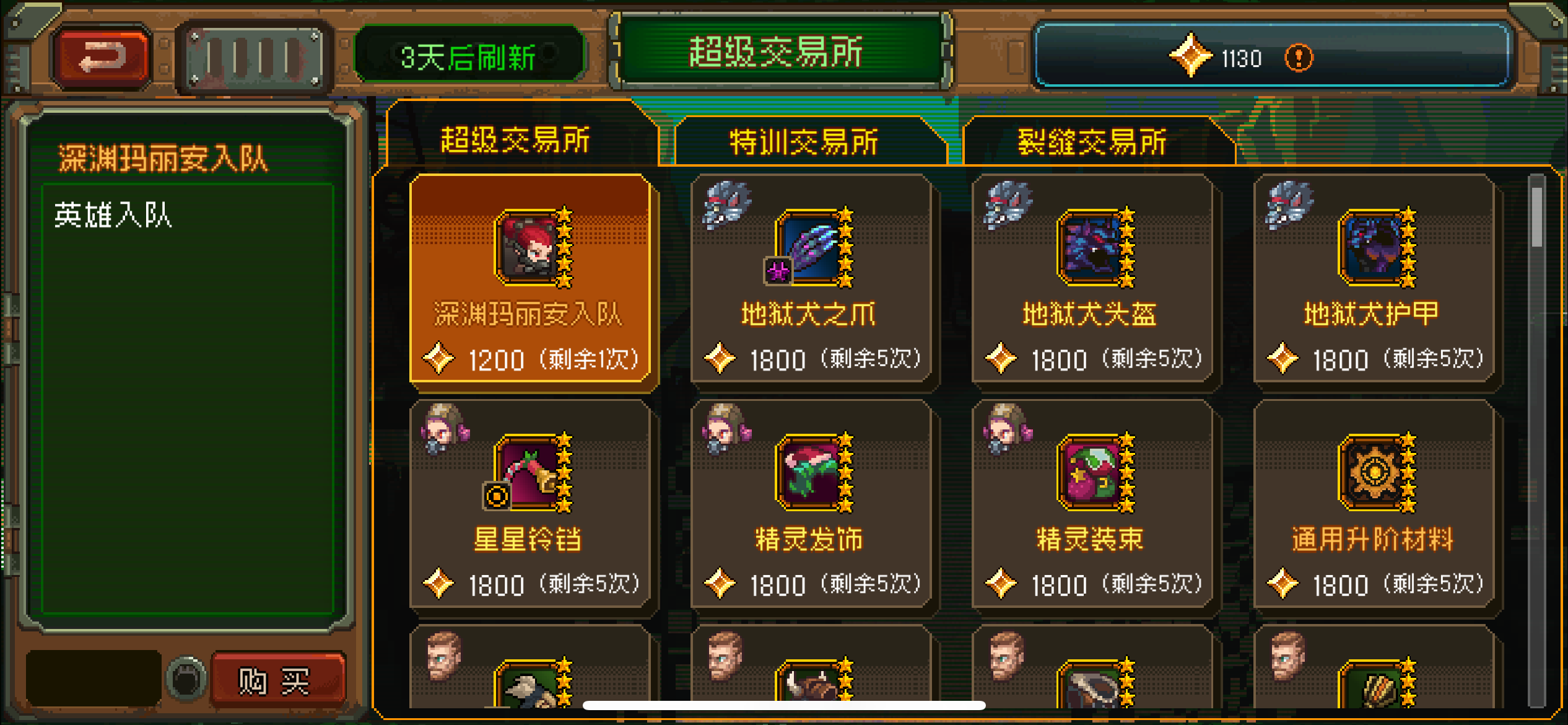Image resolution: width=1568 pixels, height=725 pixels.
Task: Pick the 地狱犬护甲 armor icon
Action: pos(1373,248)
